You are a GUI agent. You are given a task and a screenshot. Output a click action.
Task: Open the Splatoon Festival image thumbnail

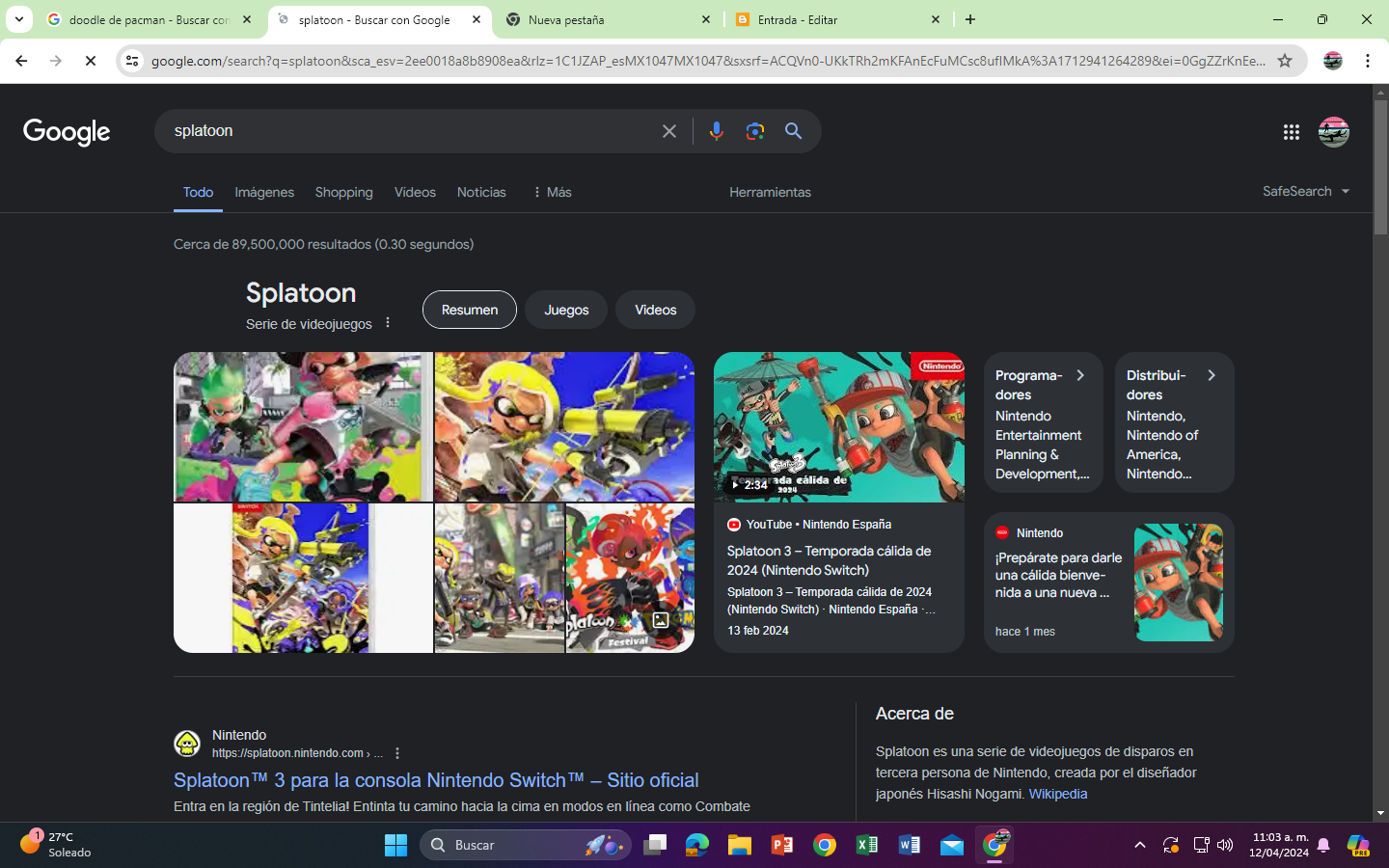[630, 579]
